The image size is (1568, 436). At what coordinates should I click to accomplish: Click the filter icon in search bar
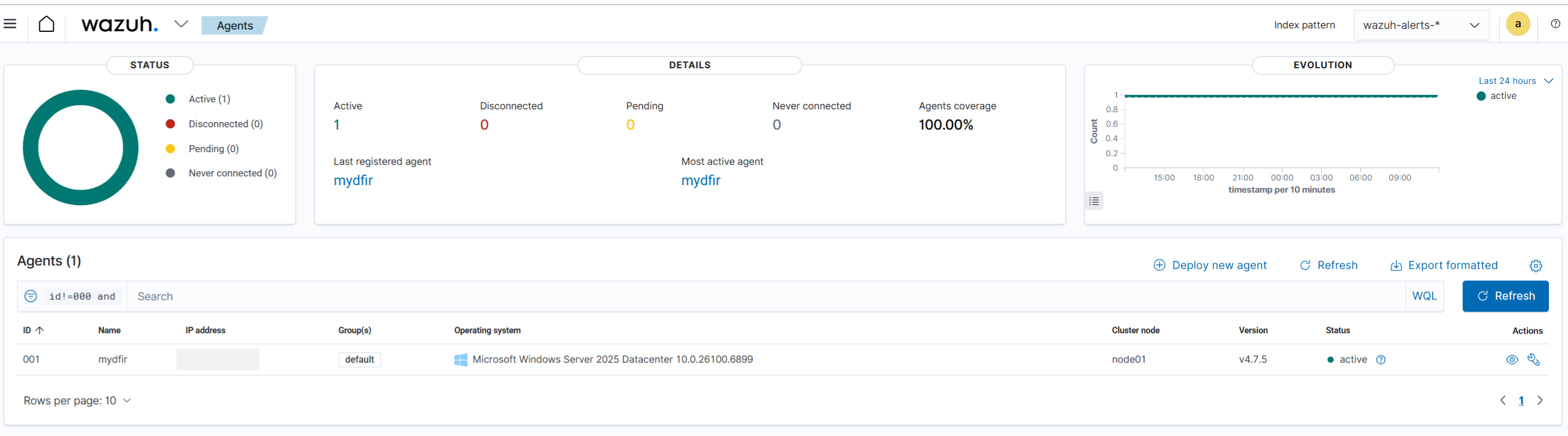(31, 296)
